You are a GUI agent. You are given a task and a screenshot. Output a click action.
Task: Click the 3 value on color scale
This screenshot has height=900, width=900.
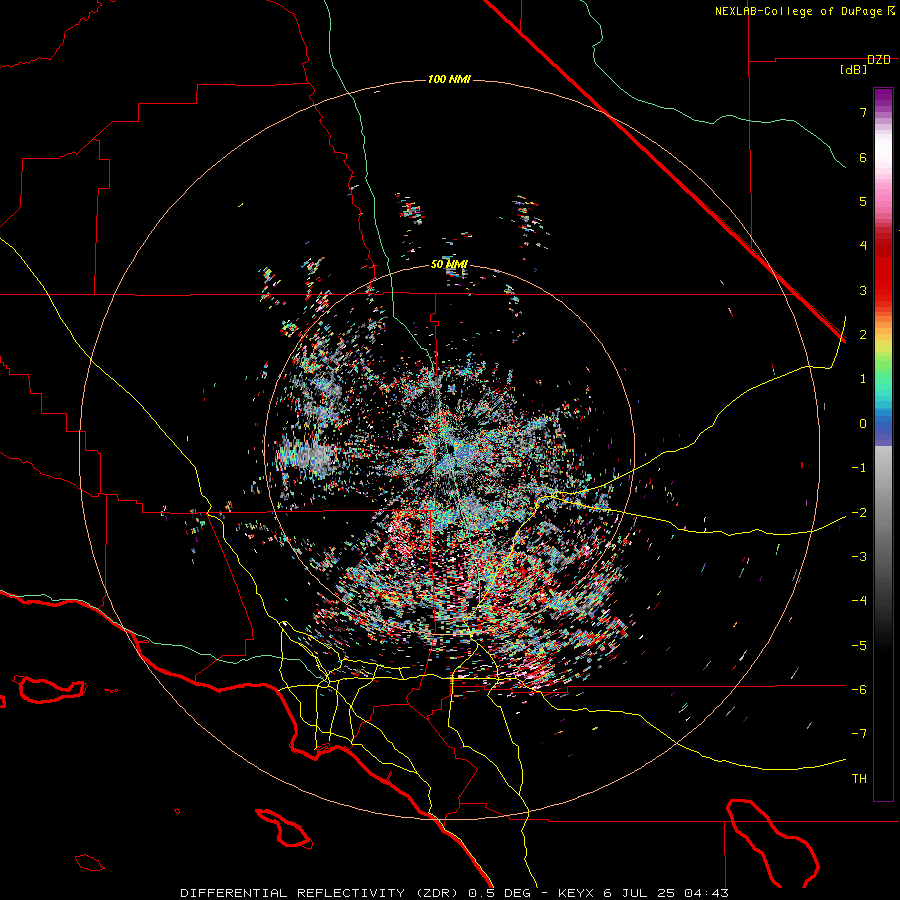click(x=863, y=290)
